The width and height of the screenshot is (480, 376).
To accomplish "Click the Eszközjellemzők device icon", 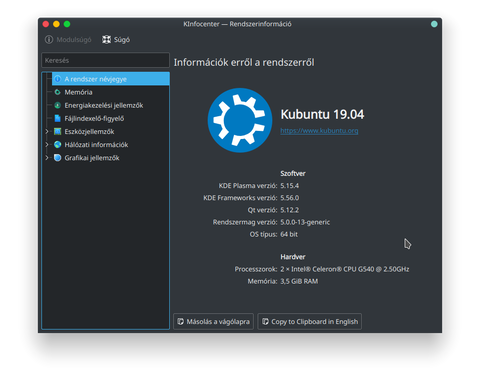I will click(58, 131).
